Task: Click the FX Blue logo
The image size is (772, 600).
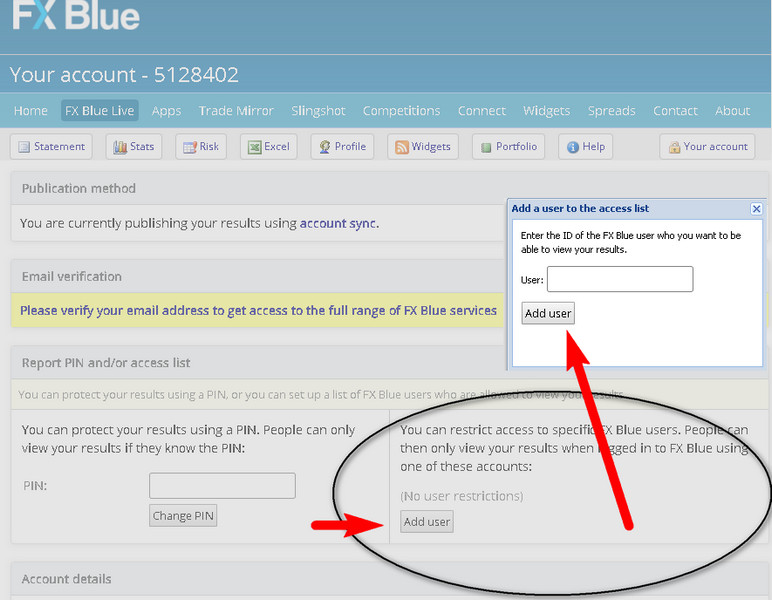Action: 76,15
